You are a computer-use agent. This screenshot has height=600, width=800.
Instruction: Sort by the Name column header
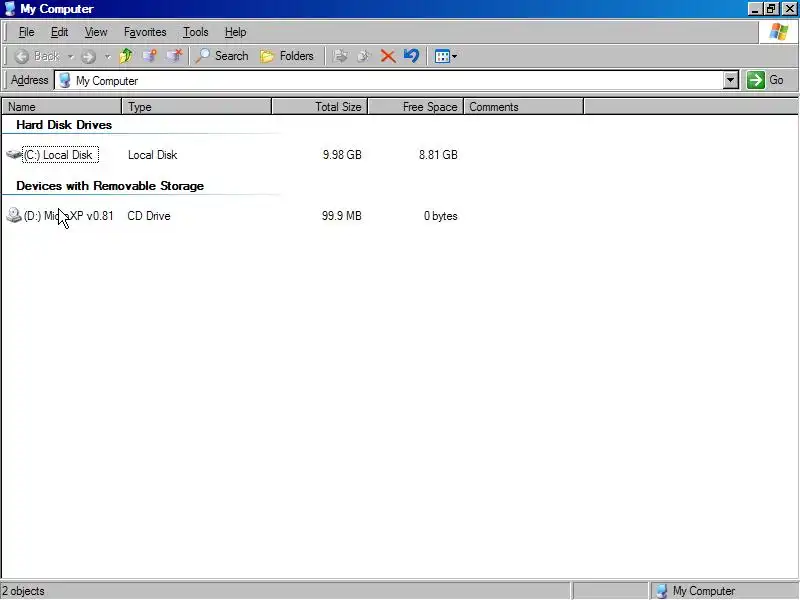point(61,107)
